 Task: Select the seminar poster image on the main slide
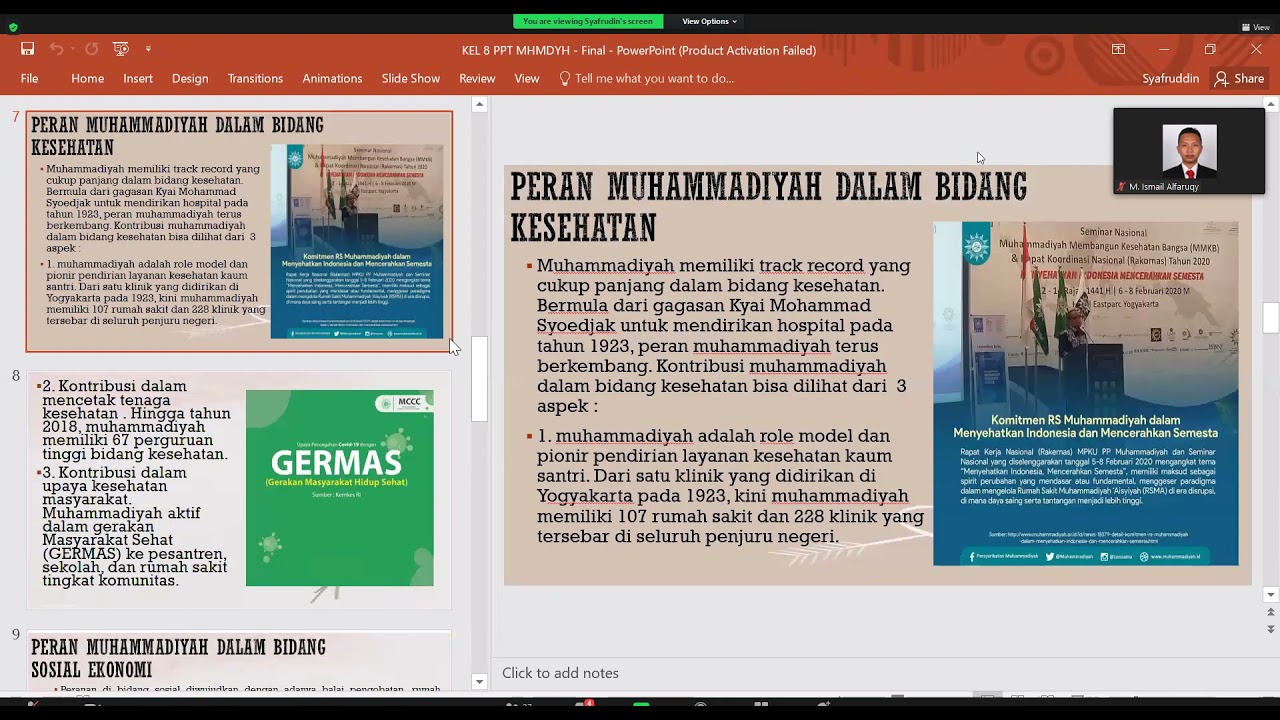(x=1085, y=393)
